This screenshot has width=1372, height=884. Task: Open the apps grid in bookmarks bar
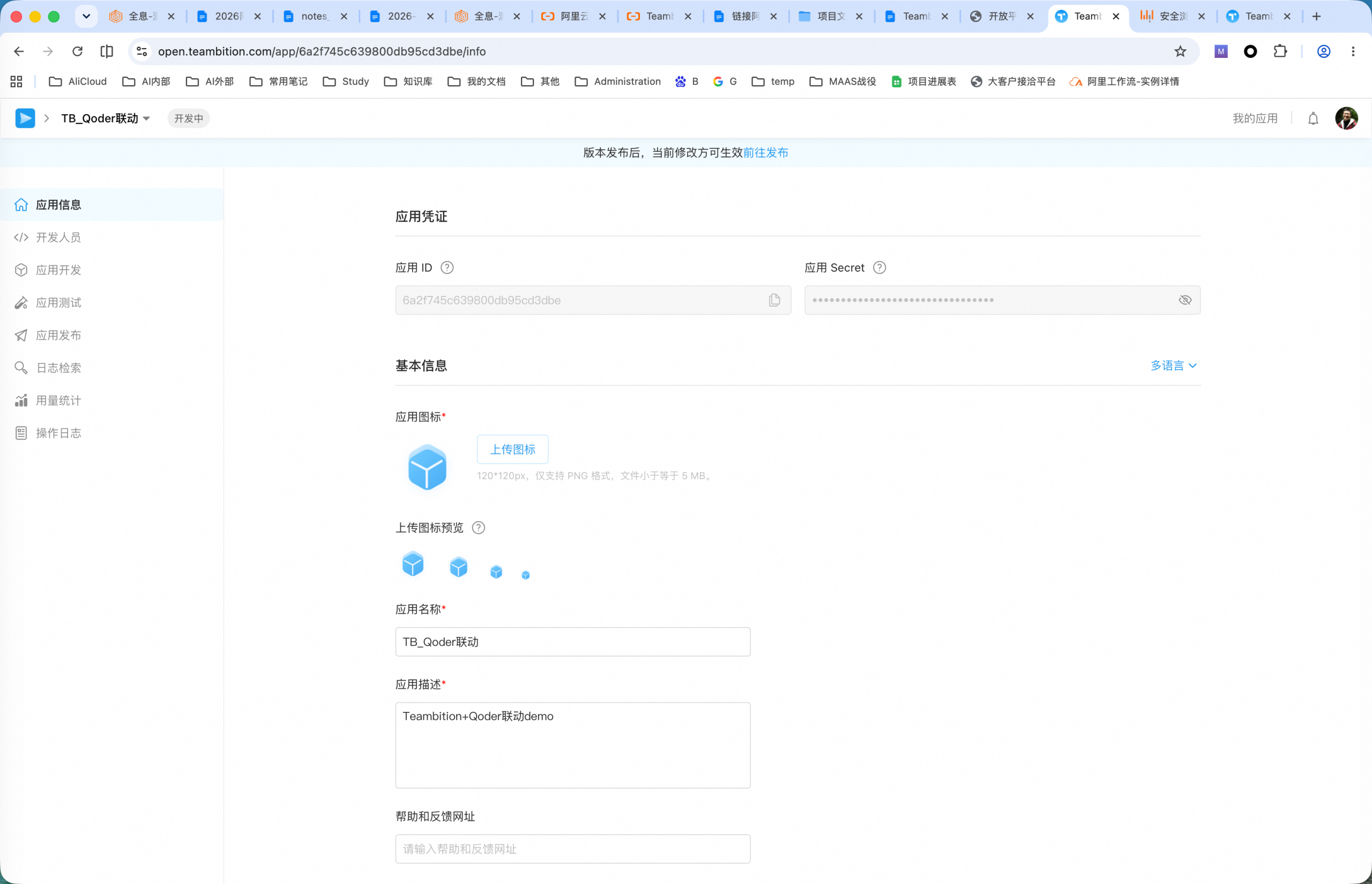tap(16, 81)
